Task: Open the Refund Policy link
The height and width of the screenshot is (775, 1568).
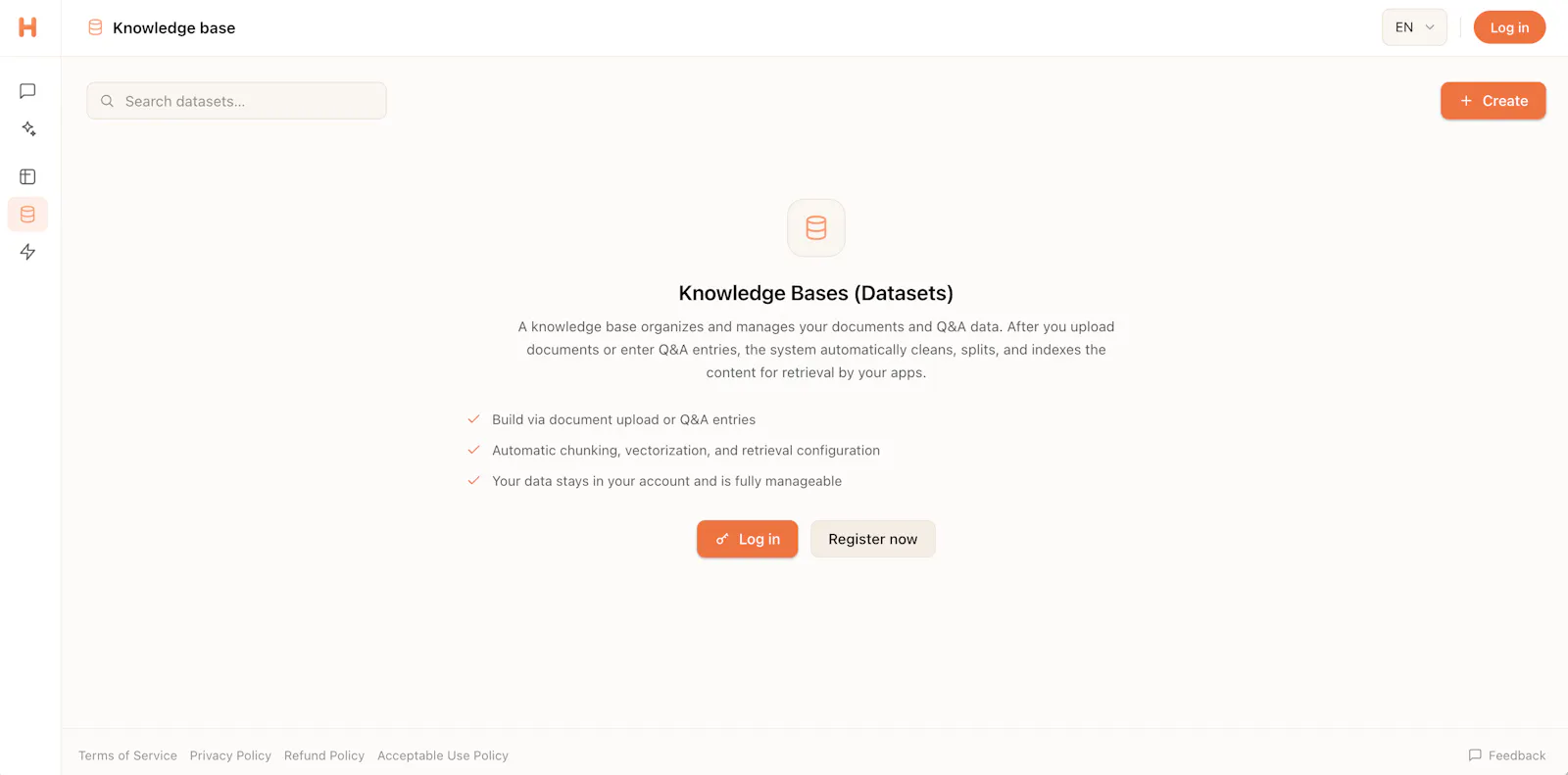Action: [324, 755]
